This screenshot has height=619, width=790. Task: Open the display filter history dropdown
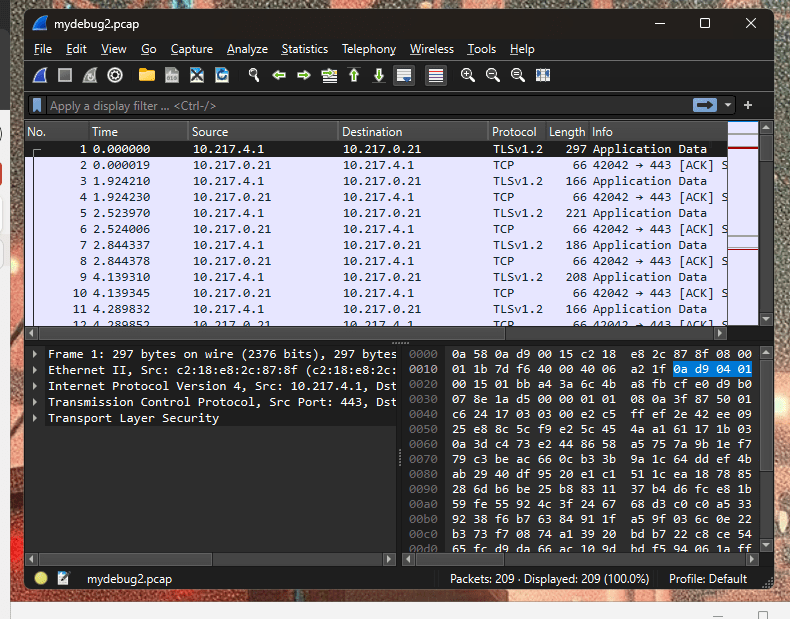point(728,105)
